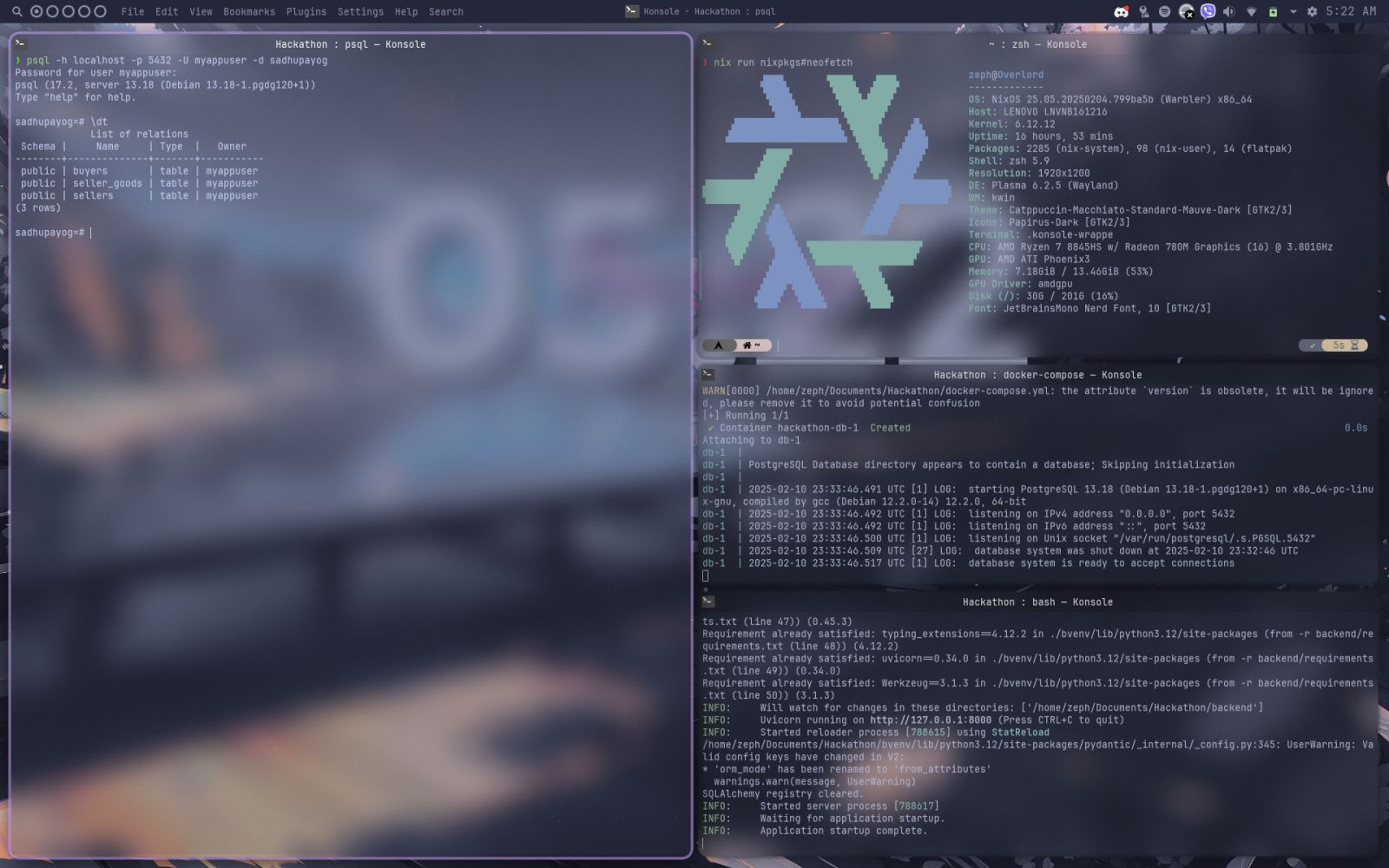Switch to the first virtual desktop indicator
Image resolution: width=1389 pixels, height=868 pixels.
click(36, 11)
